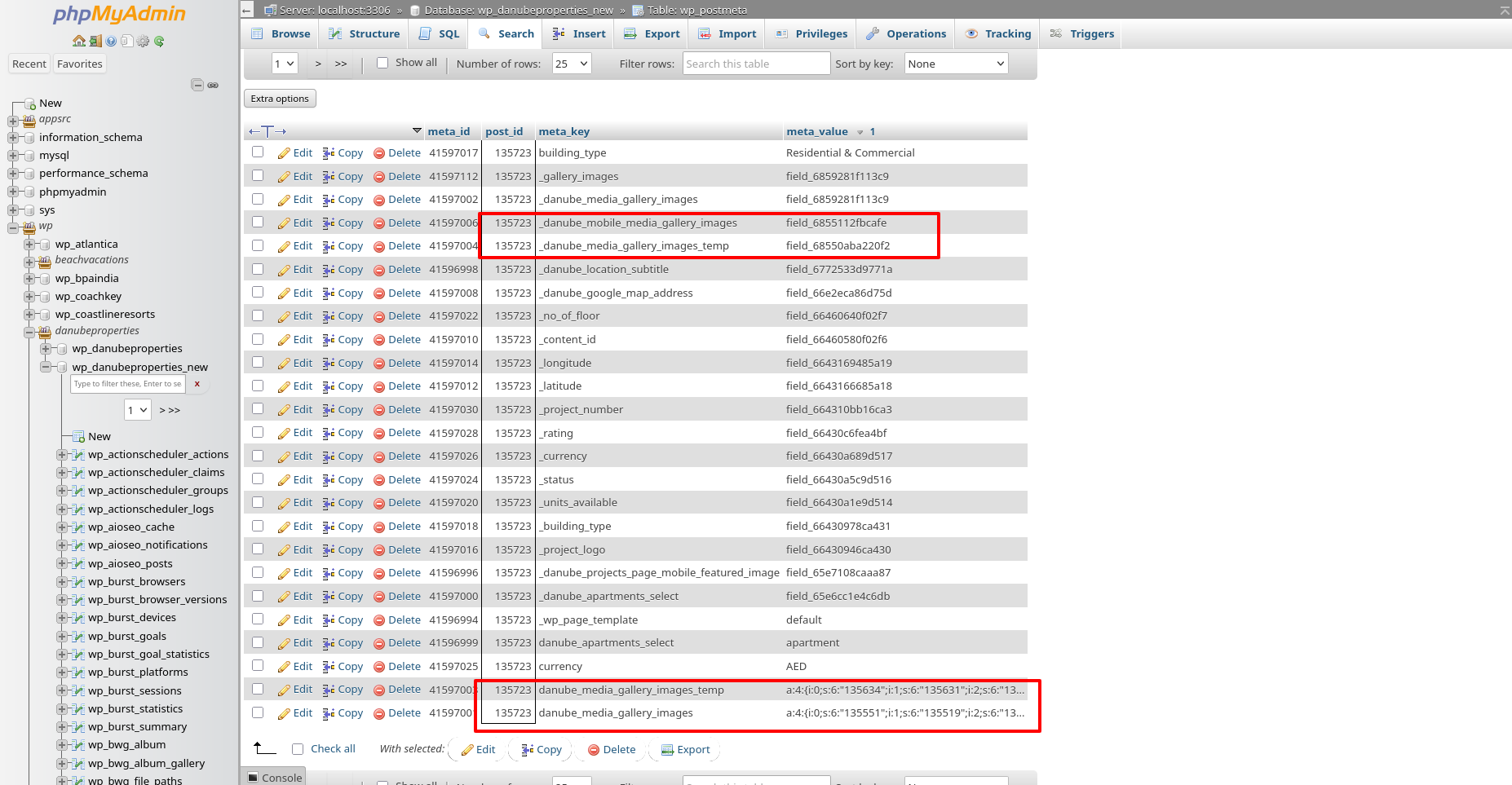The width and height of the screenshot is (1512, 785).
Task: Click the unlink from main panel icon
Action: (213, 85)
